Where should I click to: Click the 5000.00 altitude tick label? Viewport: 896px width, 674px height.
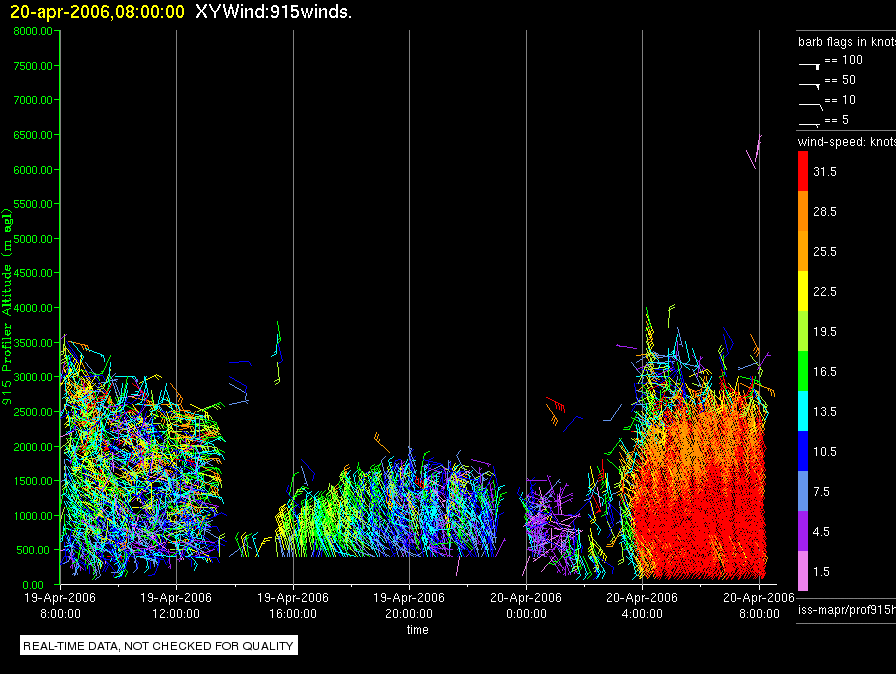click(x=33, y=239)
